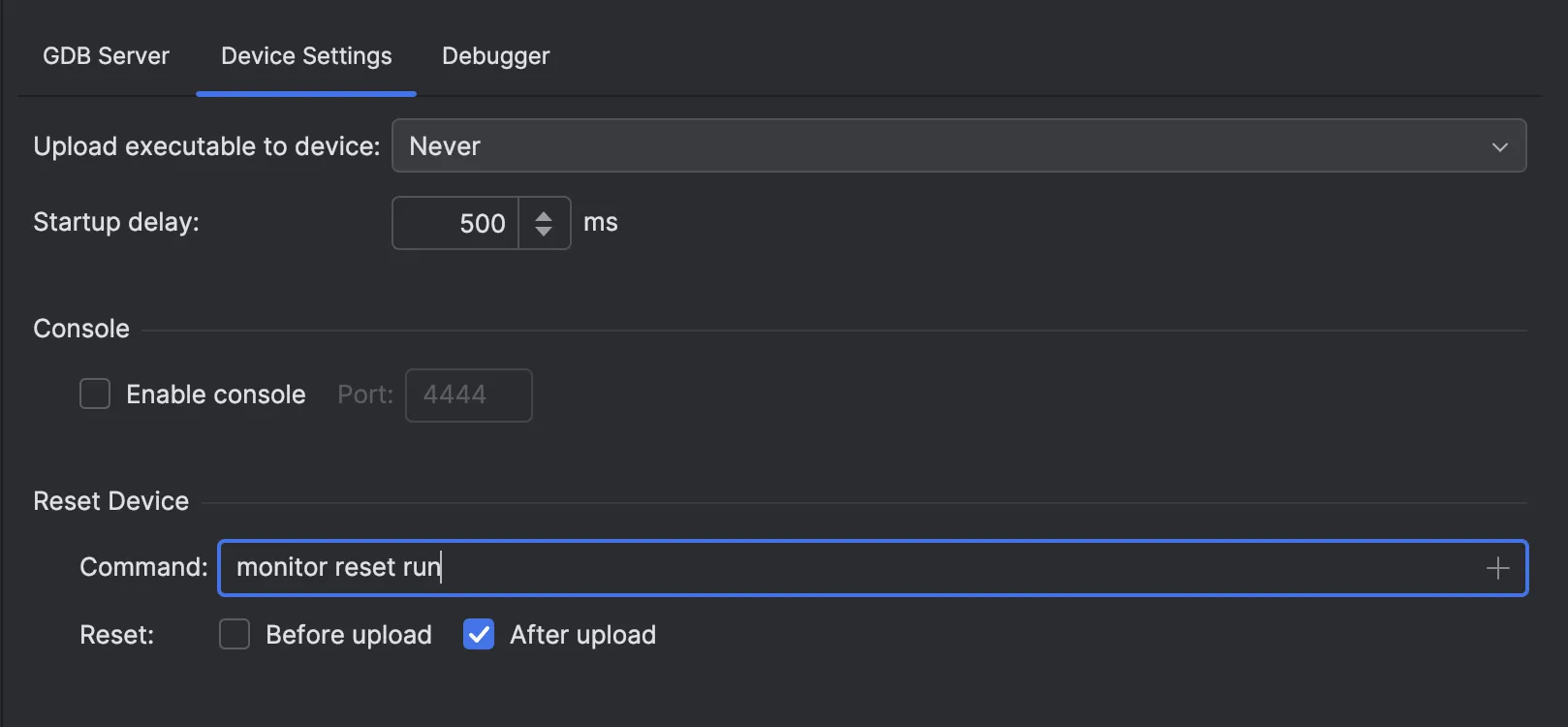Click the console Port field showing 4444

(x=468, y=395)
